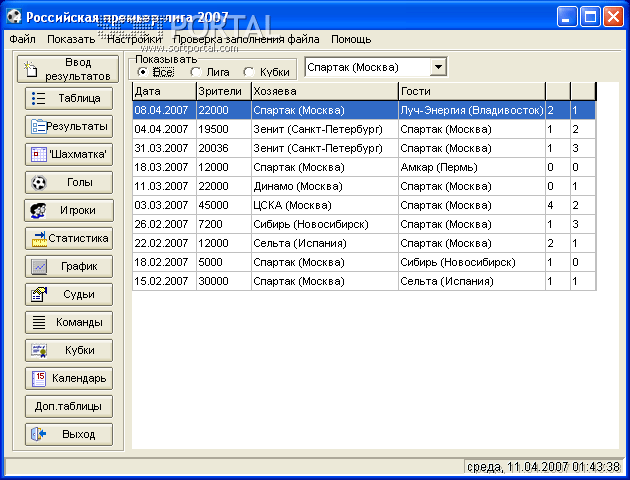Select the 31.03.2007 date cell

[164, 148]
